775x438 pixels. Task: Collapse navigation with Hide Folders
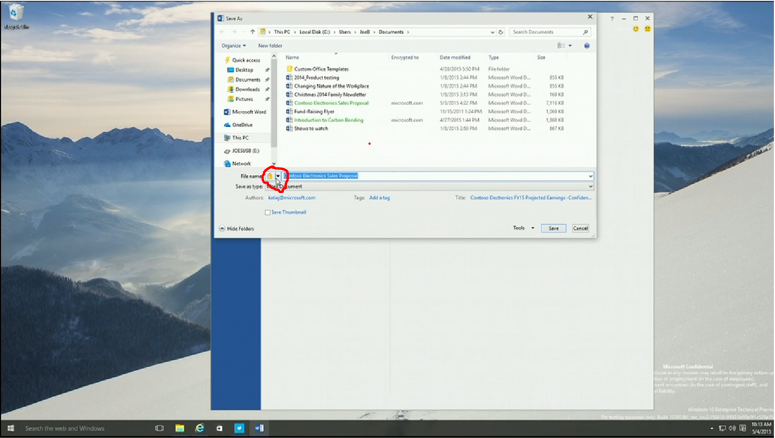click(238, 229)
